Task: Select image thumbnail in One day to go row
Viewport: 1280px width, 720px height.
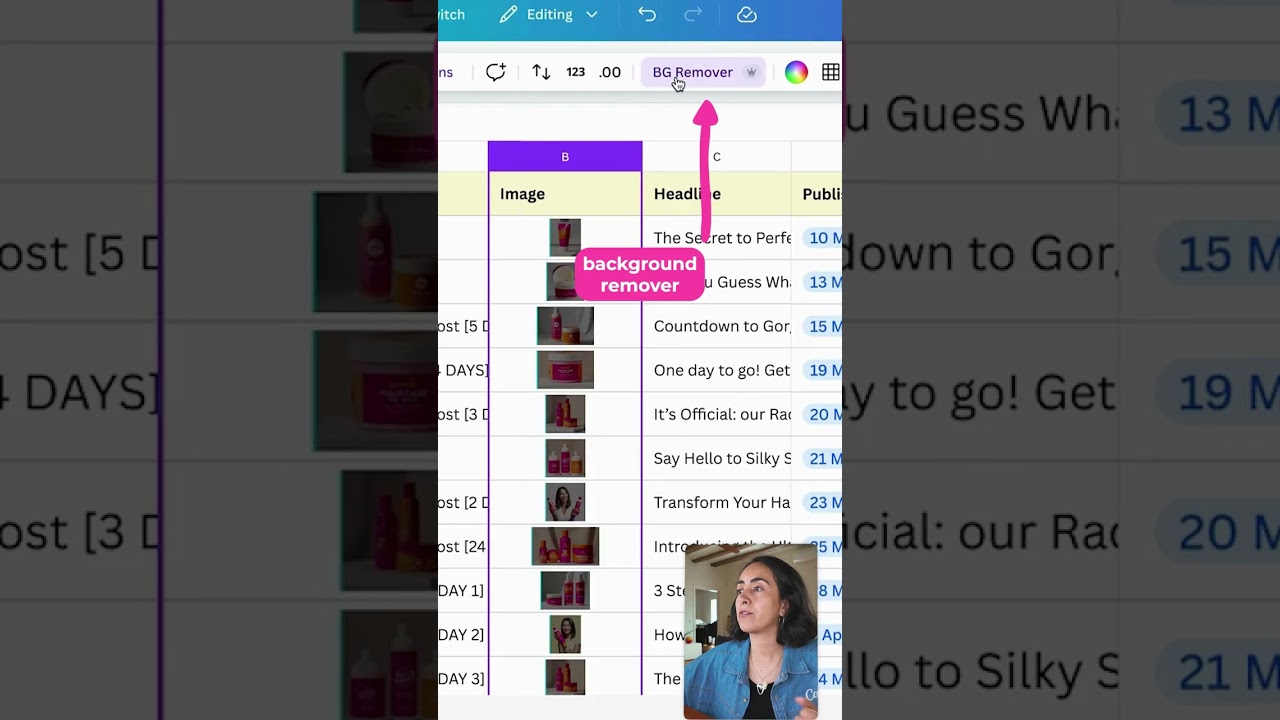Action: [x=565, y=370]
